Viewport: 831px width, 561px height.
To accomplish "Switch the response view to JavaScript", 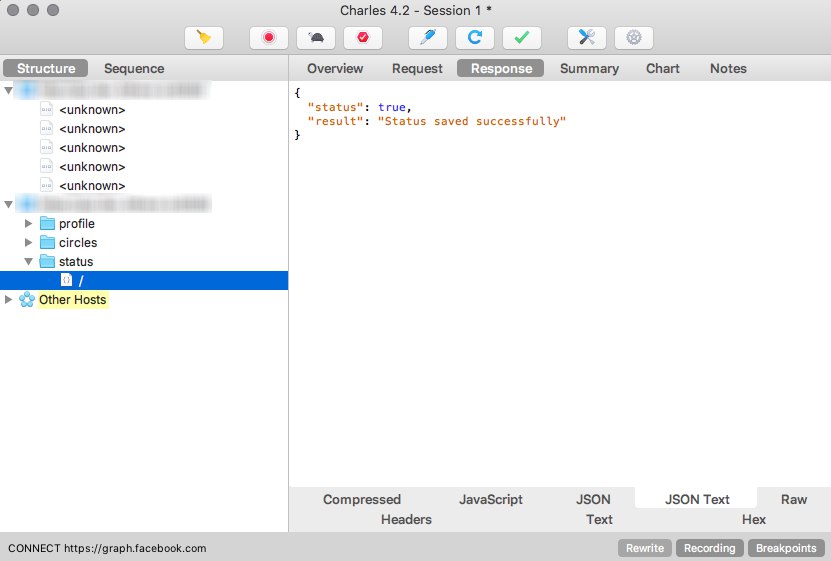I will [491, 500].
